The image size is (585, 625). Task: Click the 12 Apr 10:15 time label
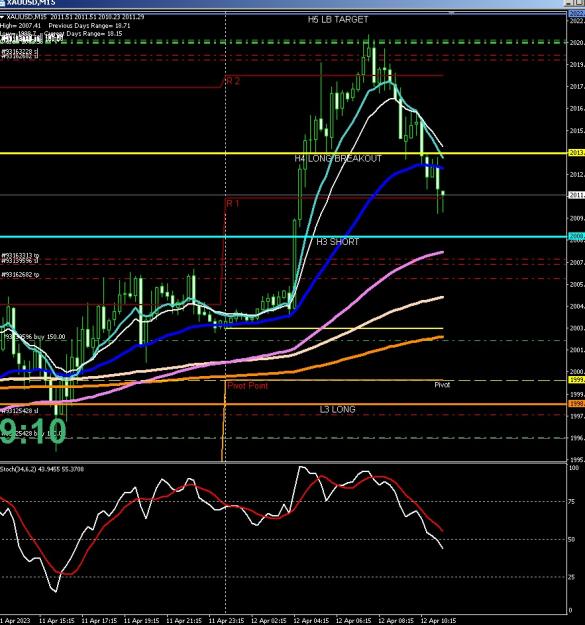(x=438, y=621)
